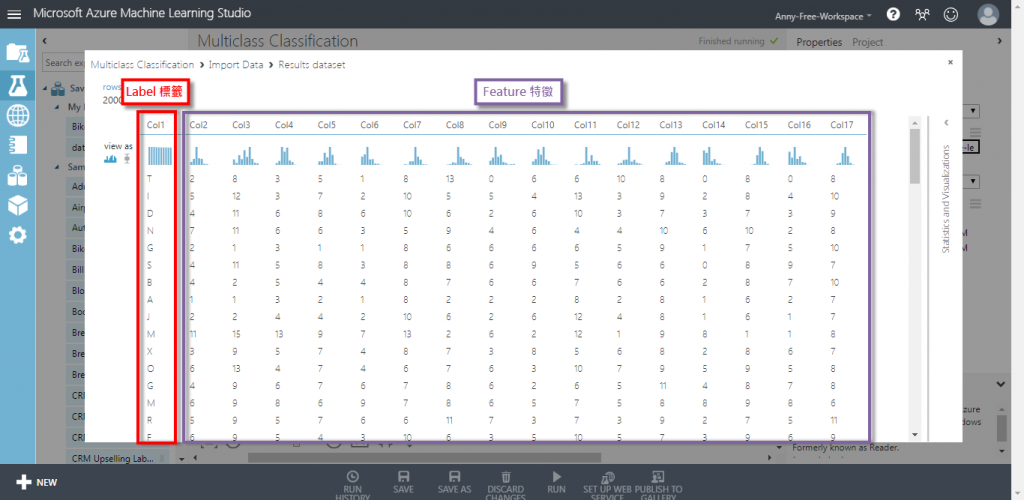This screenshot has width=1024, height=500.
Task: Close the Results dataset dialog
Action: (950, 63)
